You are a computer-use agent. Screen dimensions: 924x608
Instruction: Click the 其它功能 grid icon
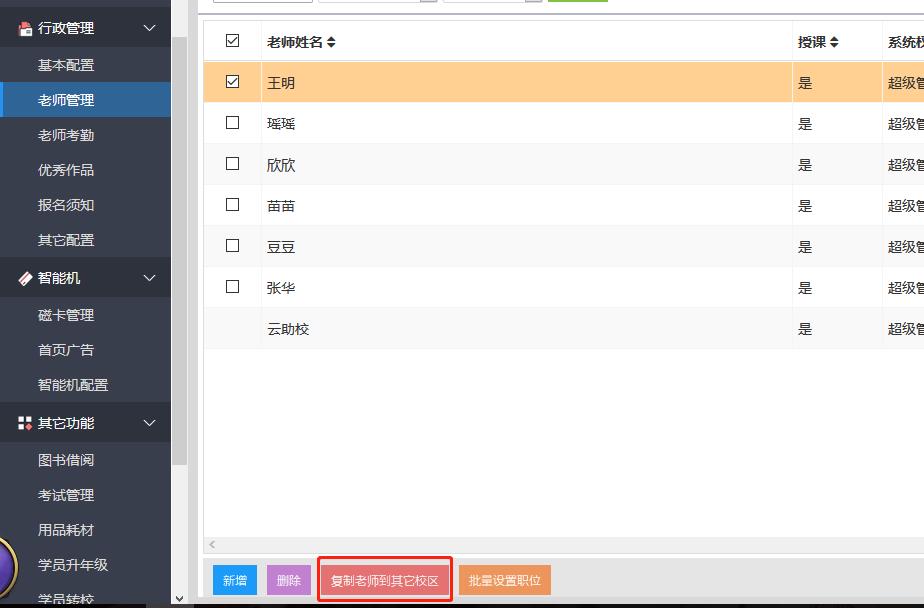(25, 424)
